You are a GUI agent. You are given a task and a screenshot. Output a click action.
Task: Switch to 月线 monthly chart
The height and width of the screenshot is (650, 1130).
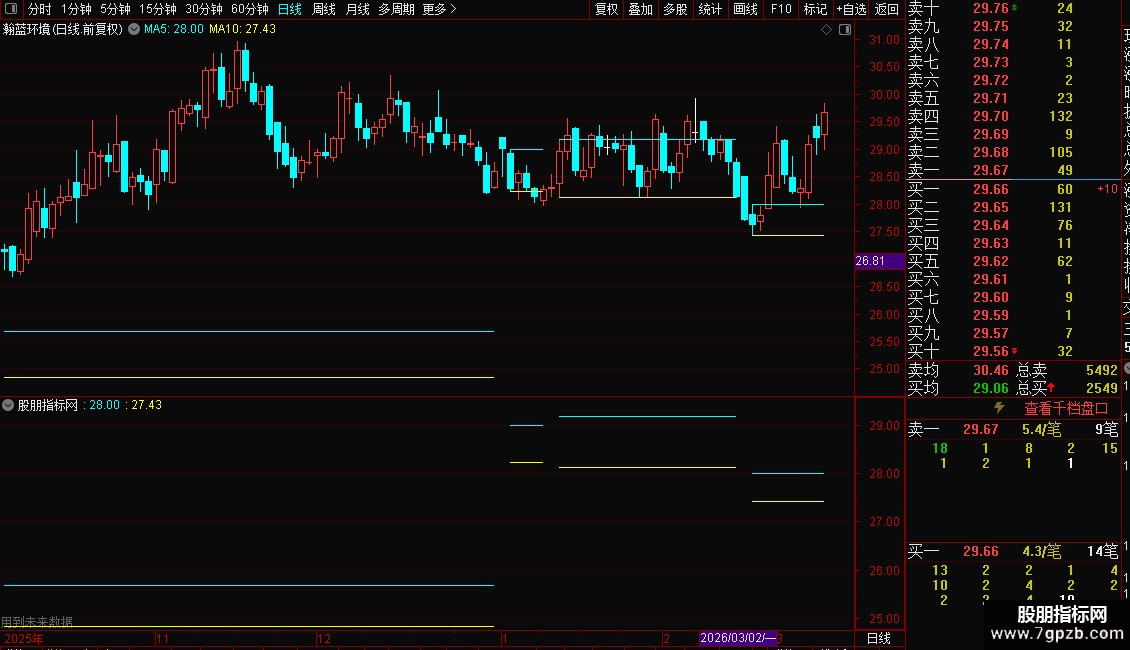click(x=357, y=9)
